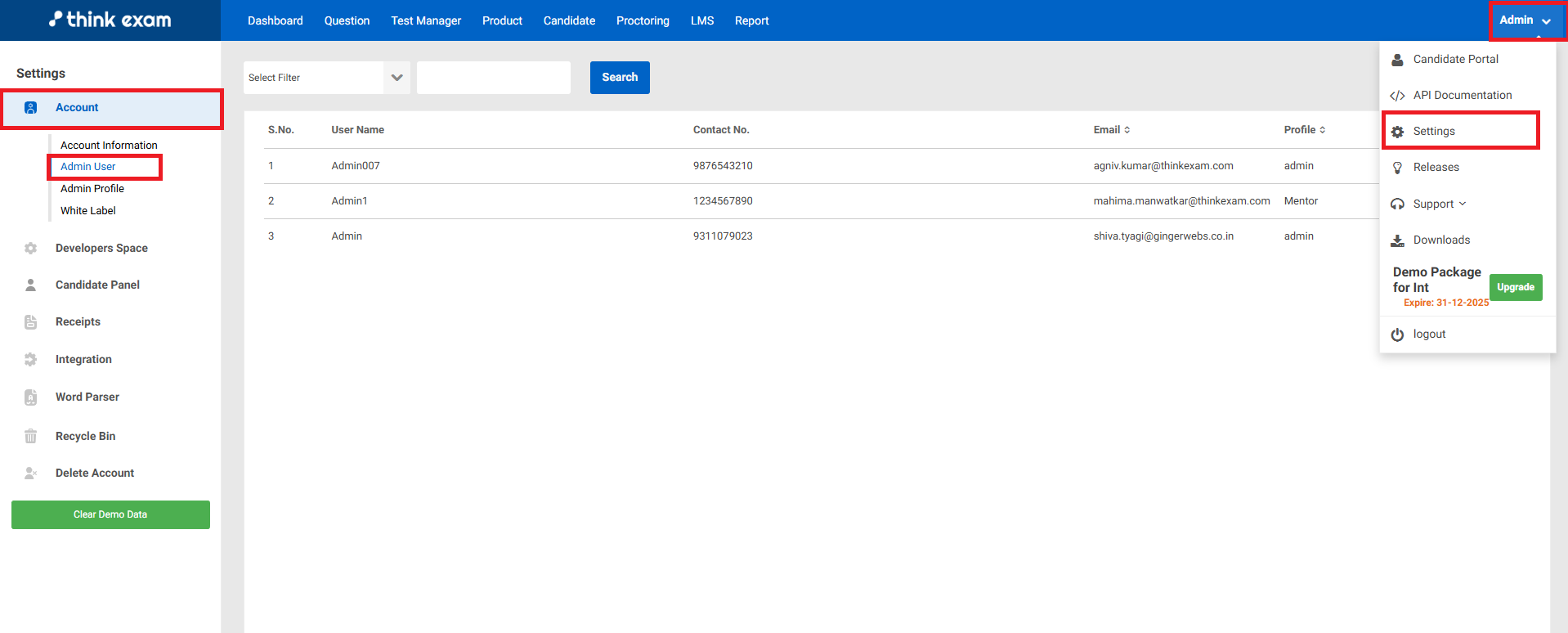Click the Recycle Bin trash icon
The height and width of the screenshot is (633, 1568).
(x=31, y=437)
